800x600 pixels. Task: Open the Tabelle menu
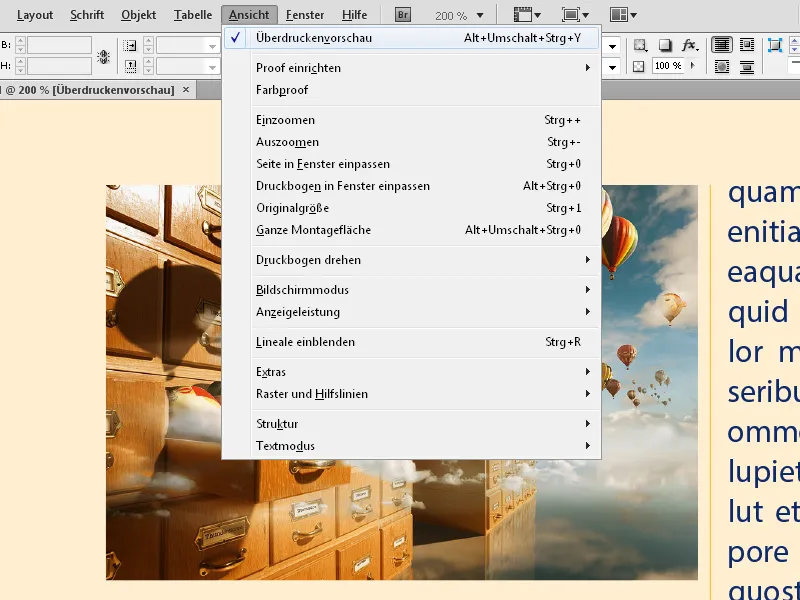pos(192,15)
